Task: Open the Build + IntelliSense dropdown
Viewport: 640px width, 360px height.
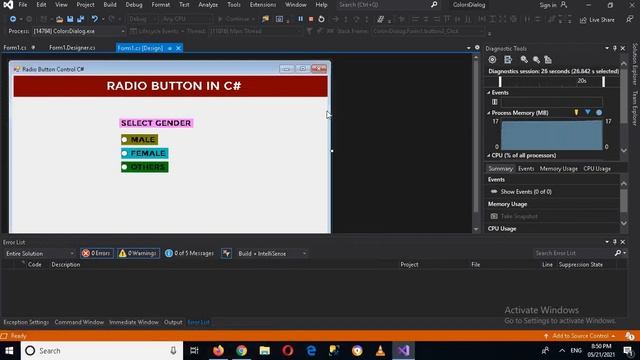Action: [272, 253]
